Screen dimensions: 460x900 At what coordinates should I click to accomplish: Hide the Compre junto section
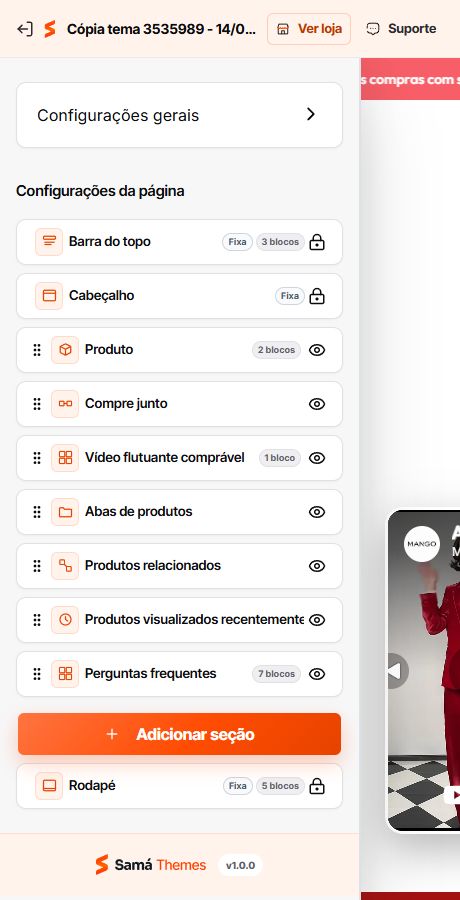coord(317,404)
